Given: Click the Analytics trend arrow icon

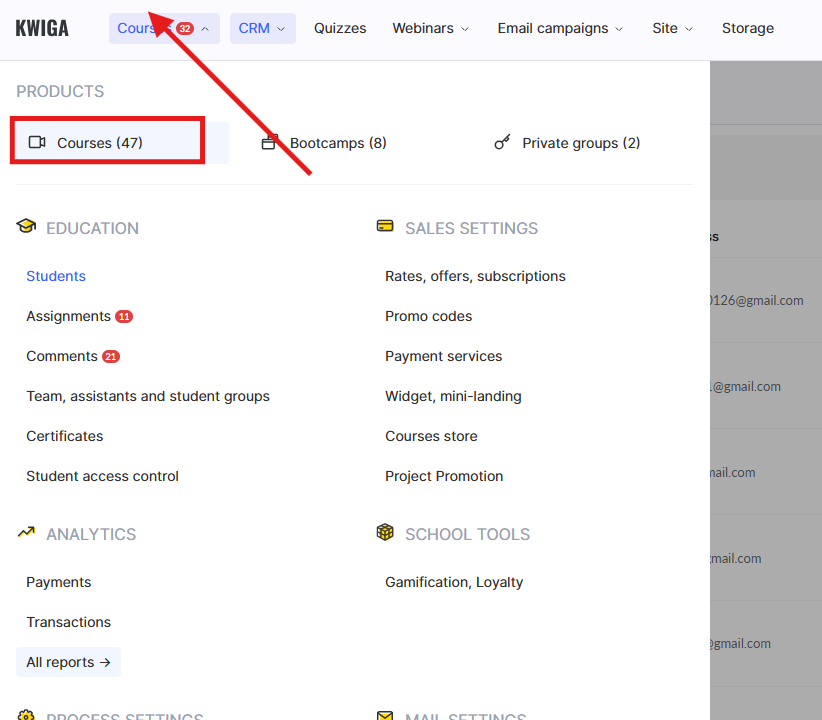Looking at the screenshot, I should pyautogui.click(x=26, y=533).
